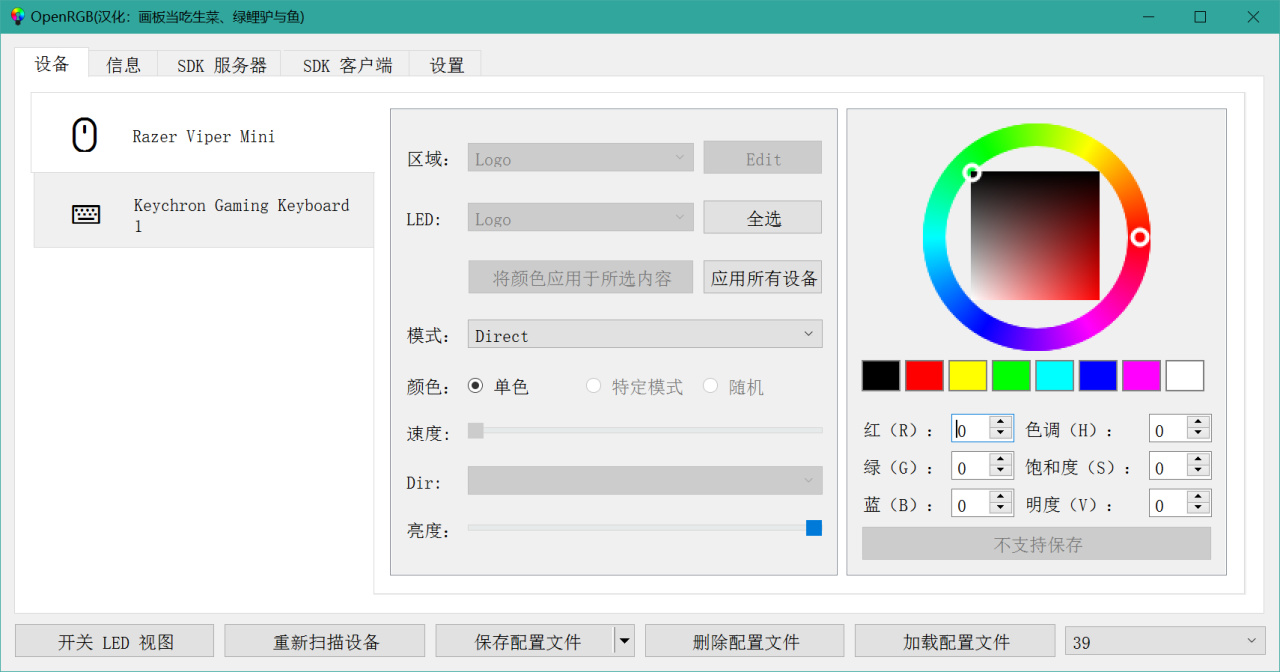1280x672 pixels.
Task: Pick the white color swatch
Action: (1185, 375)
